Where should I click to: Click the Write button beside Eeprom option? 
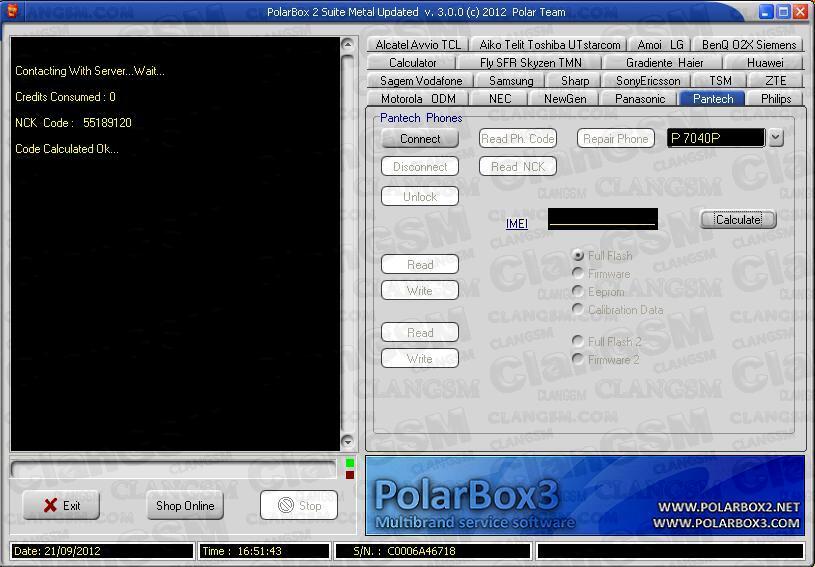pyautogui.click(x=420, y=291)
